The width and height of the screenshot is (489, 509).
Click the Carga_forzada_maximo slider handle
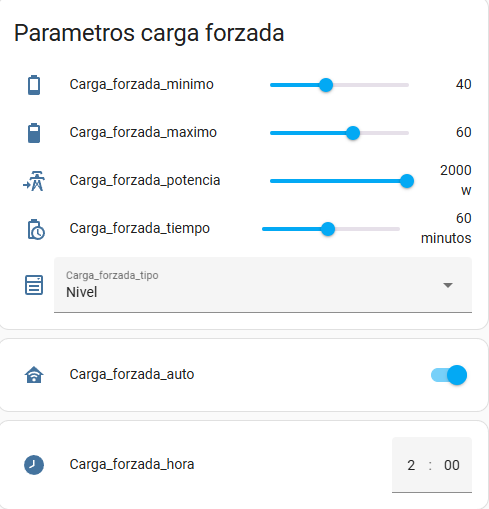click(353, 133)
